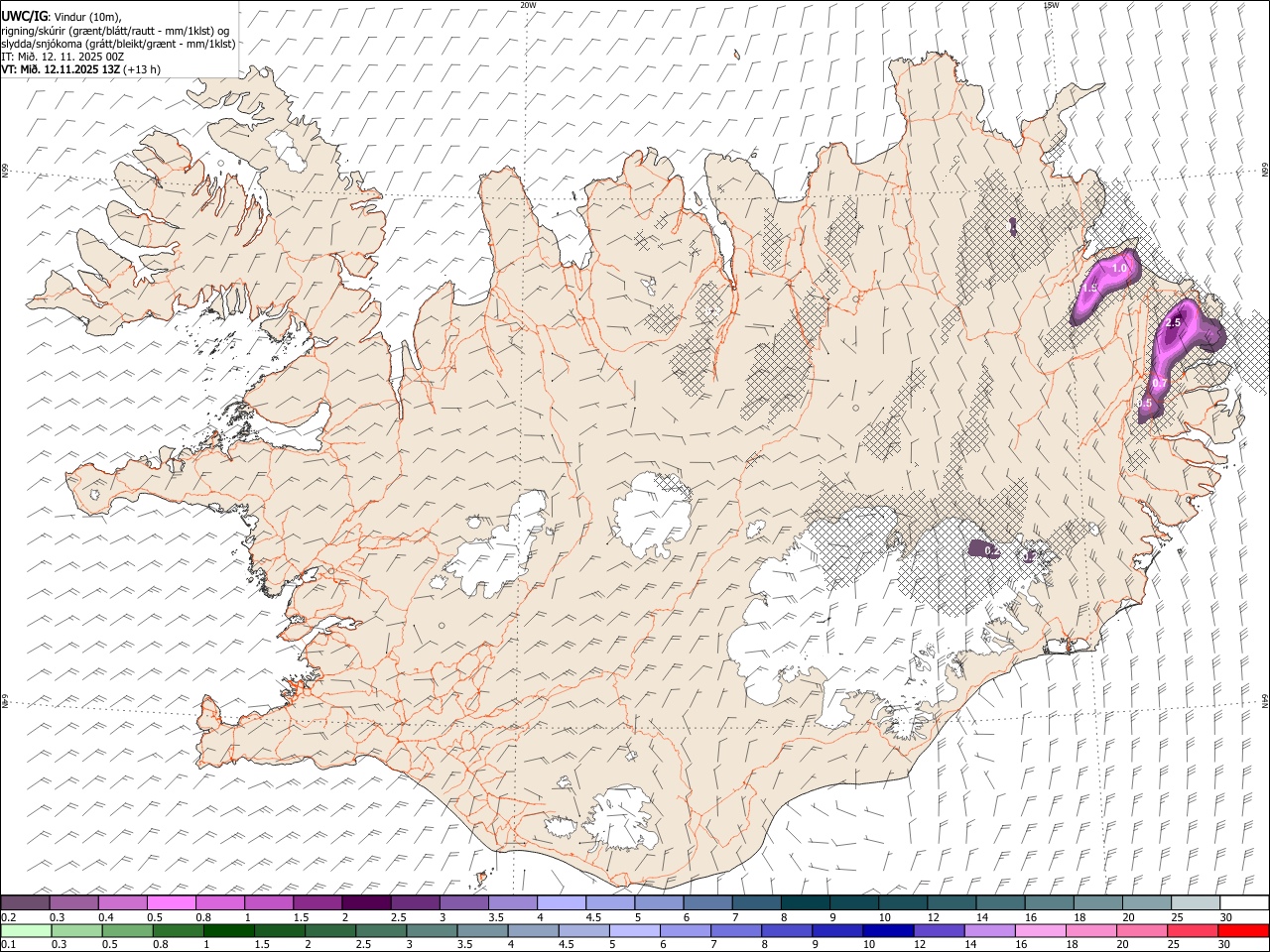Pick the violet 12 swatch, bottom scale
Viewport: 1270px width, 952px height.
(x=938, y=931)
